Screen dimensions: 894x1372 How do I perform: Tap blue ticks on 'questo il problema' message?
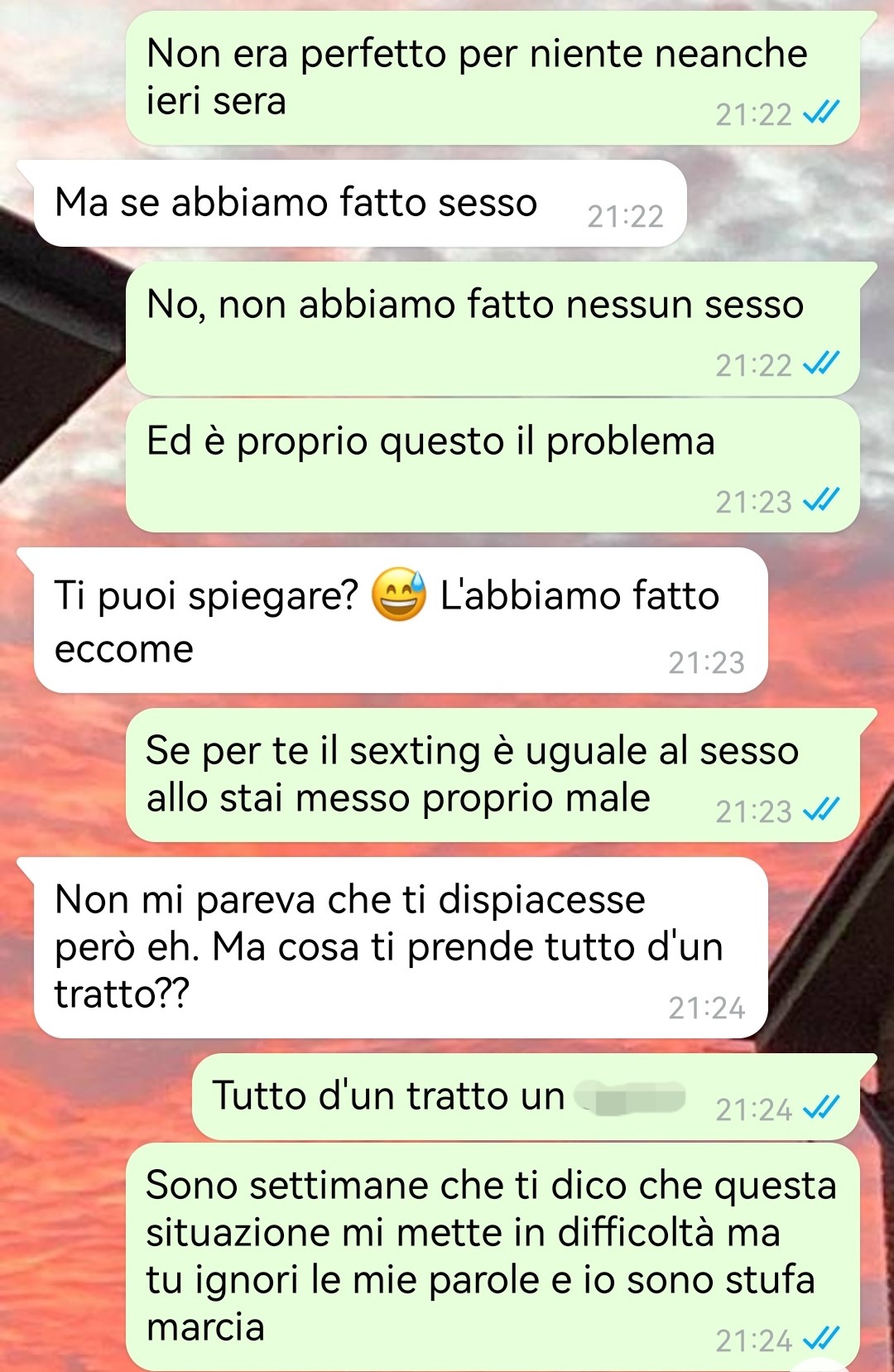click(821, 500)
